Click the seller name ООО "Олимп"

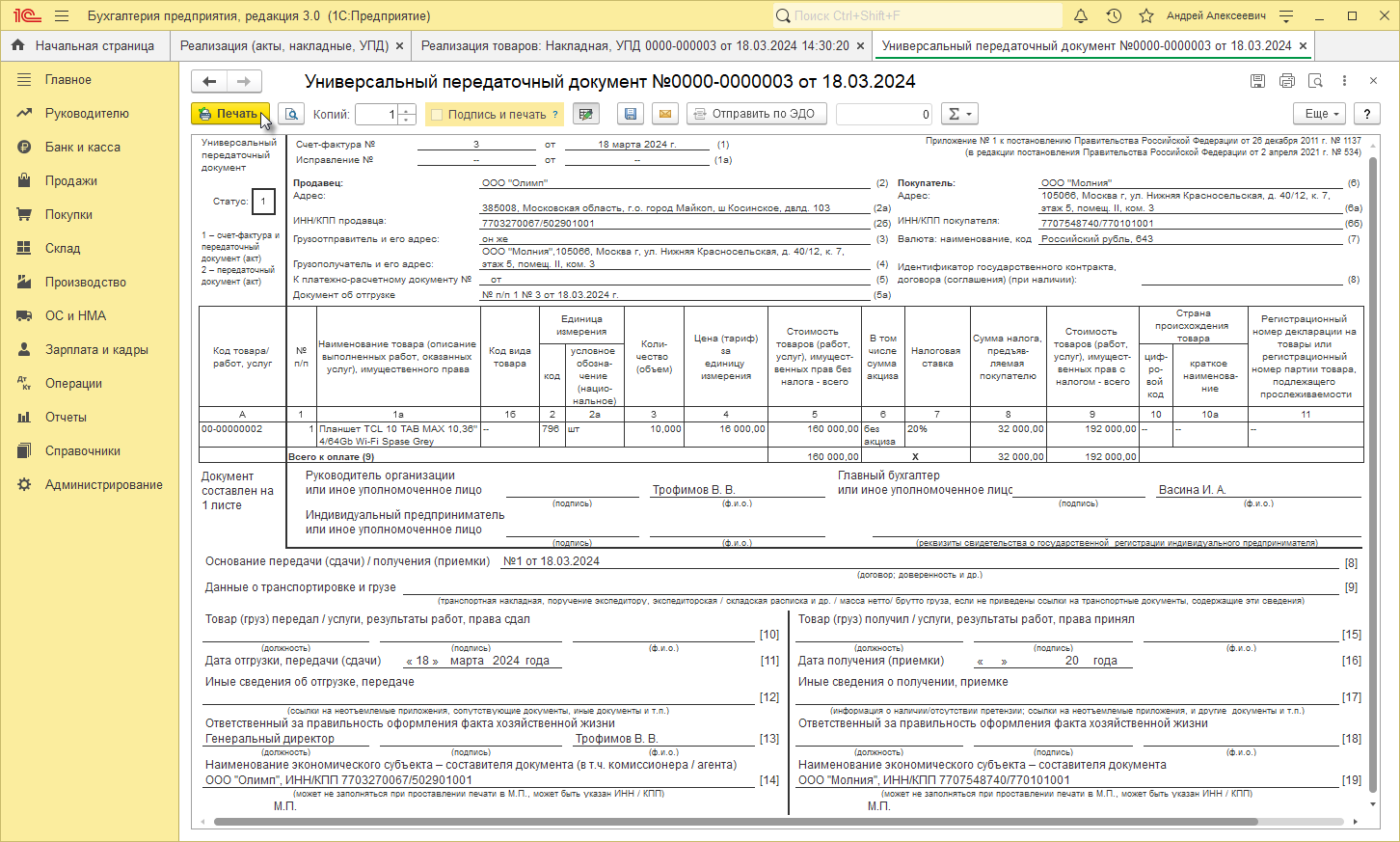(x=515, y=183)
